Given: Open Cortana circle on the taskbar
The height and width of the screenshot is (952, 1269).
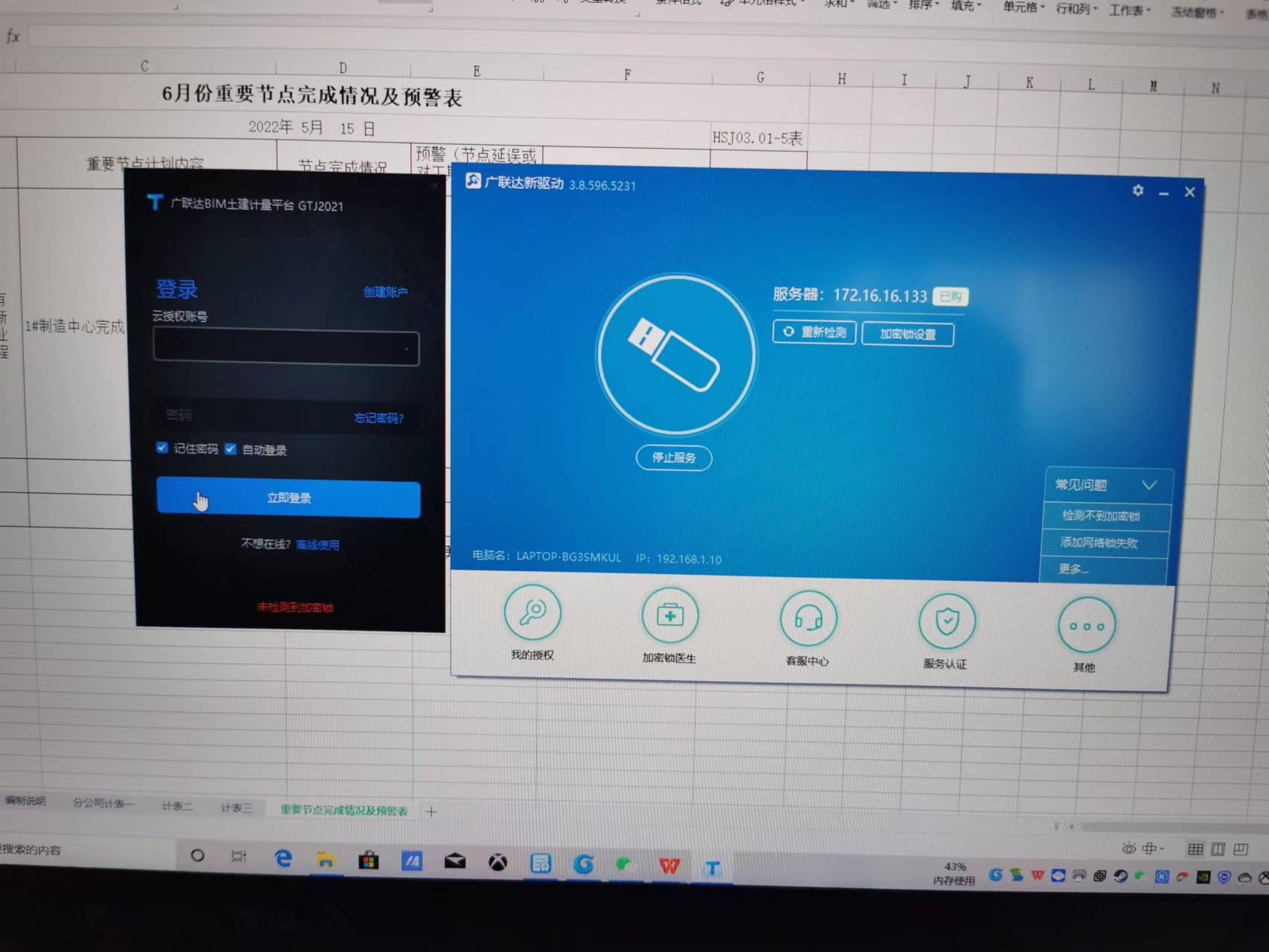Looking at the screenshot, I should tap(197, 855).
